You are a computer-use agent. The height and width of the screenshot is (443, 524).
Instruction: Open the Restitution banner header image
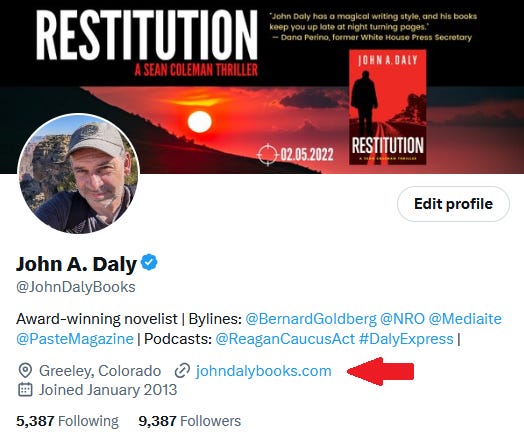(x=262, y=87)
